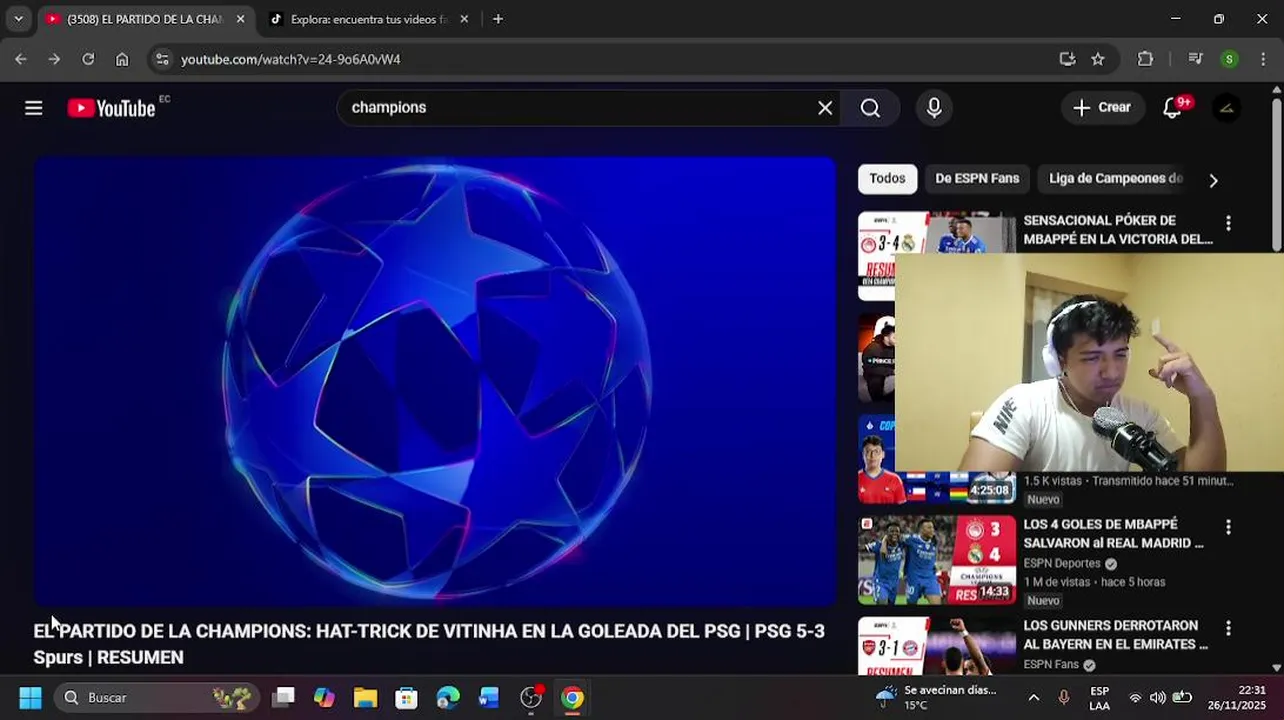Open the weather widget 'Se avecinan días'

pyautogui.click(x=936, y=697)
